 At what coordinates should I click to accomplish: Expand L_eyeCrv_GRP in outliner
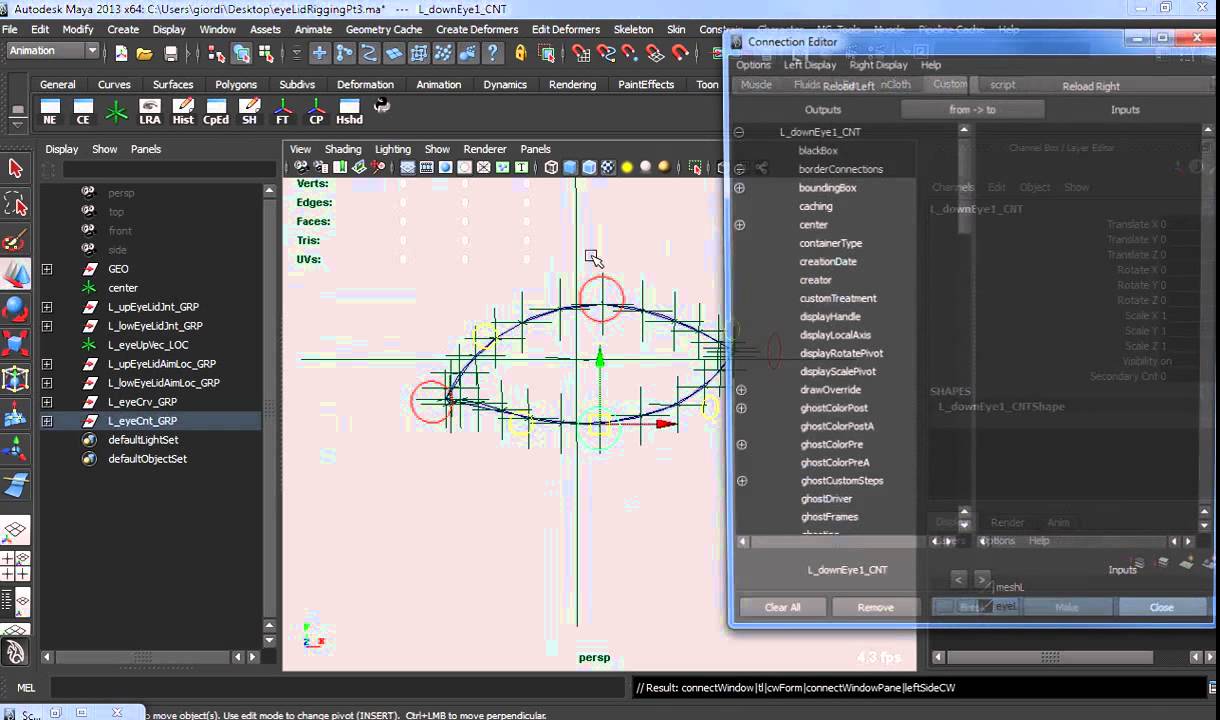(47, 402)
